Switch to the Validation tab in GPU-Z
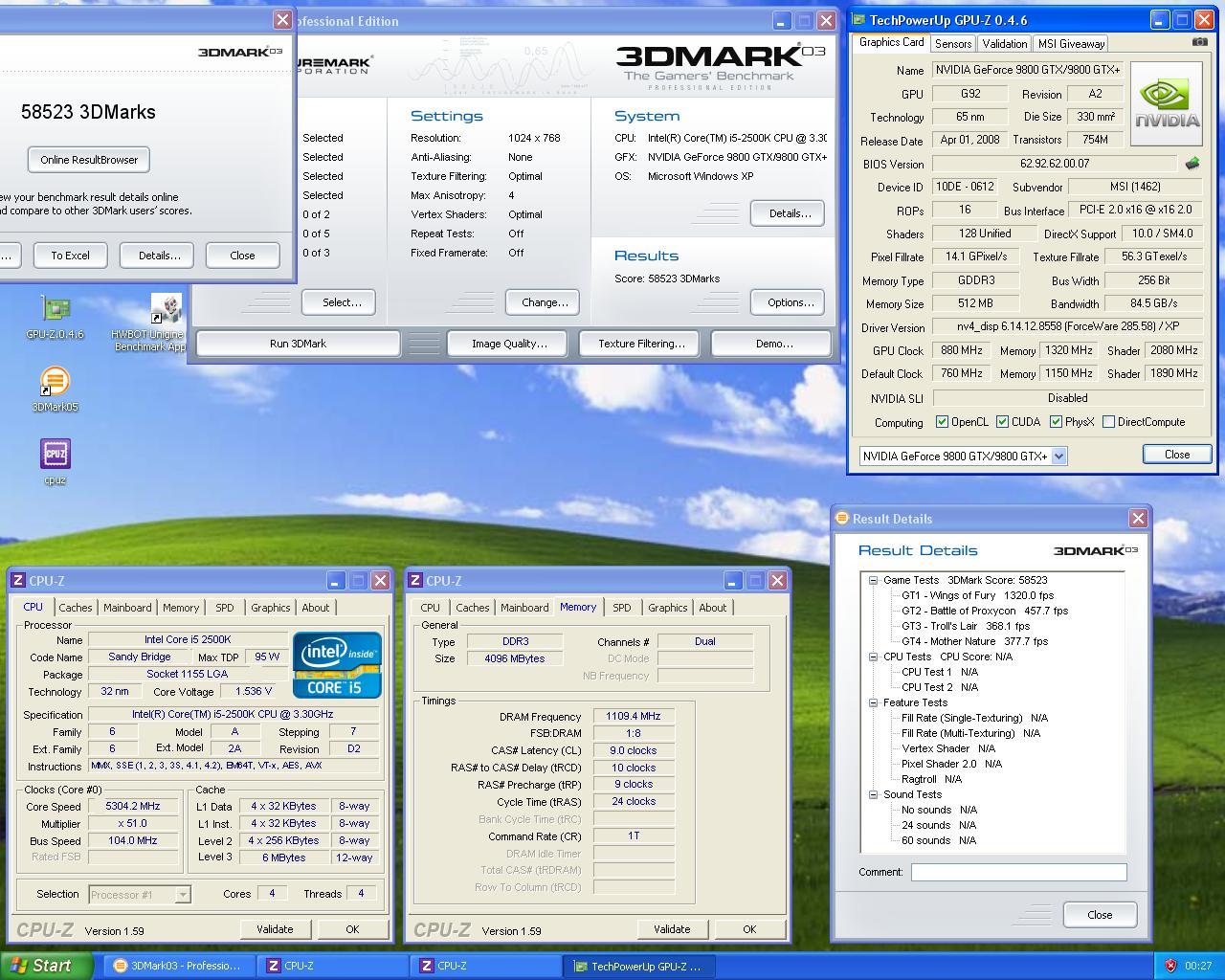 1004,44
